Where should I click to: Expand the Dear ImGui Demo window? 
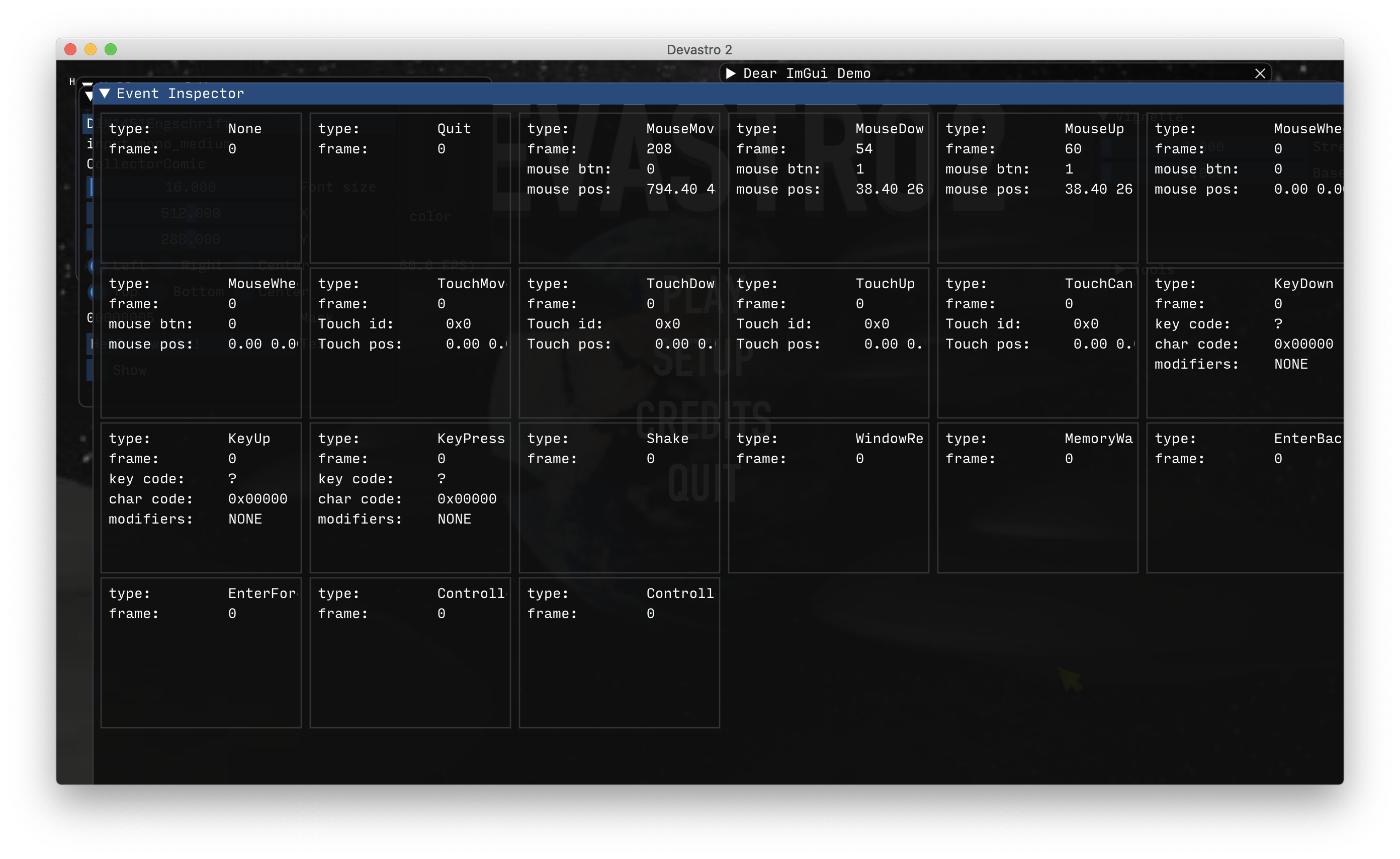731,73
